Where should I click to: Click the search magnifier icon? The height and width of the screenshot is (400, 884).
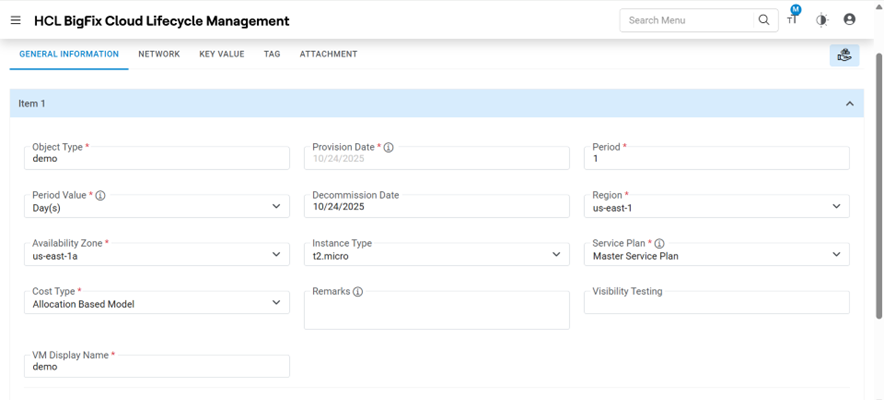tap(764, 20)
